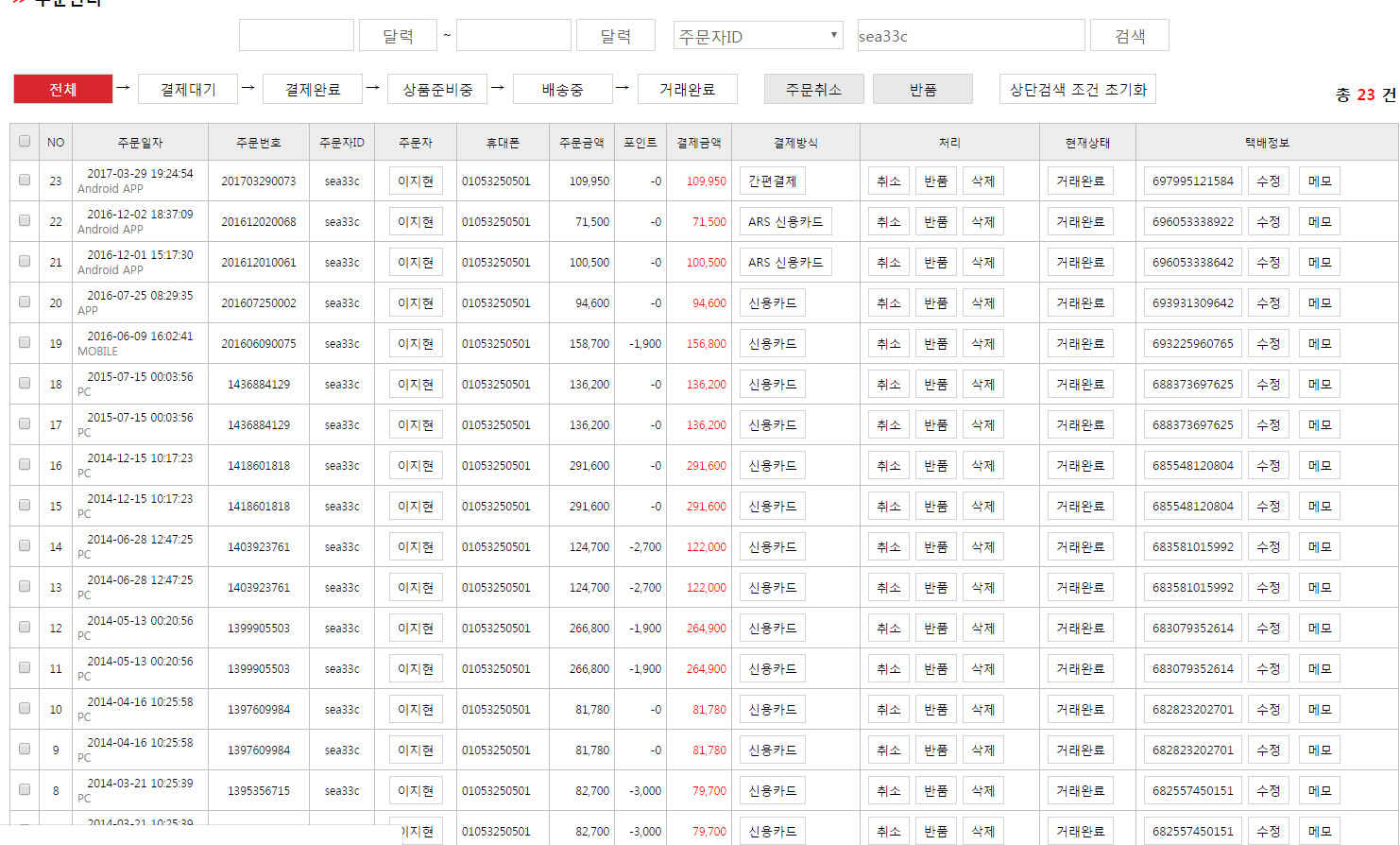Screen dimensions: 1400x845
Task: Switch to the 결제대기 status tab
Action: [188, 89]
